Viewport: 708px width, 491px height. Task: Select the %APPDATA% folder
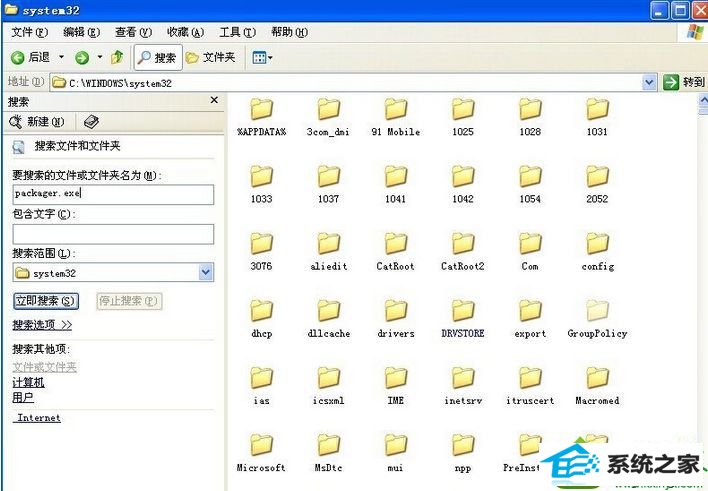pyautogui.click(x=261, y=117)
